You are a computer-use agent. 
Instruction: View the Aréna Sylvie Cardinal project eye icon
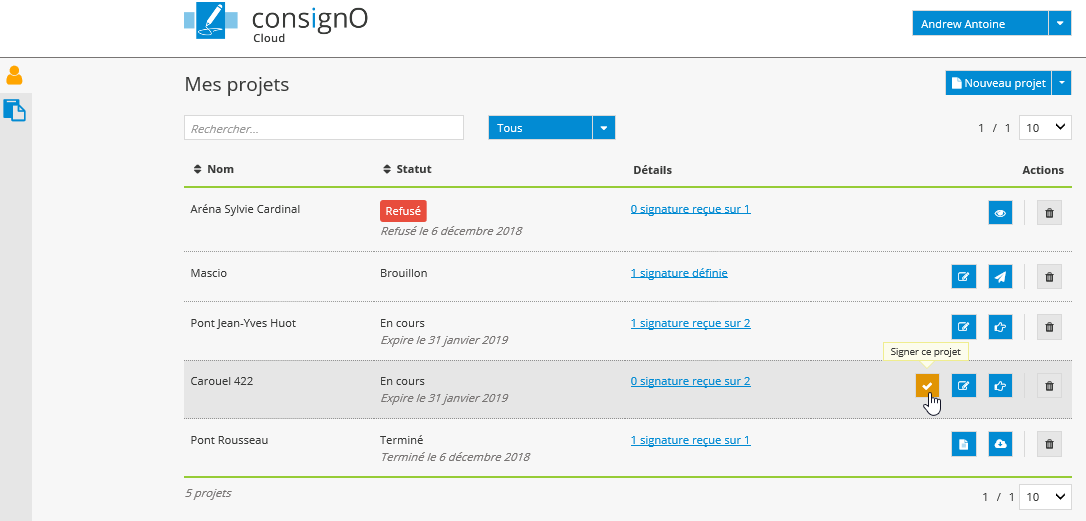(1000, 213)
